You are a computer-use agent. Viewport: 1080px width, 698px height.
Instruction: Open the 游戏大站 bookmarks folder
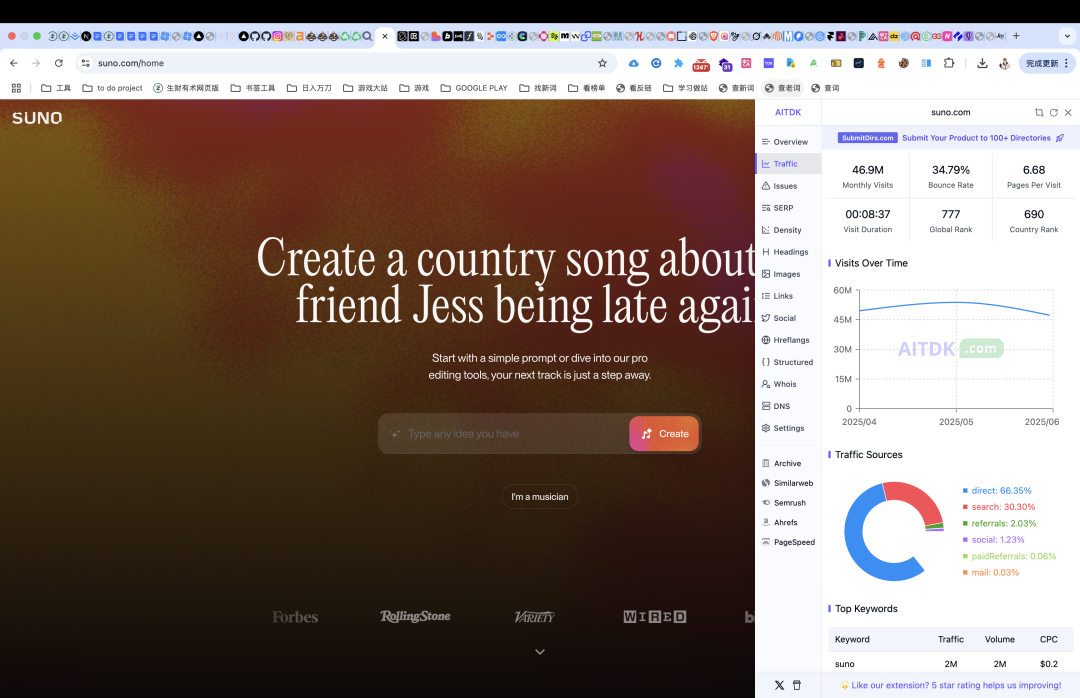(365, 88)
